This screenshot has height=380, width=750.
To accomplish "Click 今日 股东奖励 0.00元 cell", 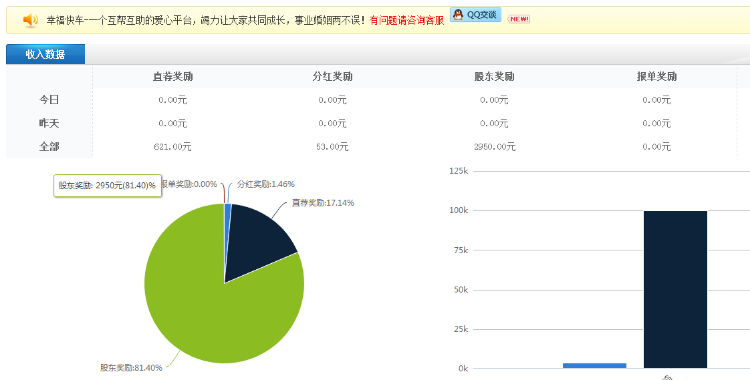I will point(494,100).
